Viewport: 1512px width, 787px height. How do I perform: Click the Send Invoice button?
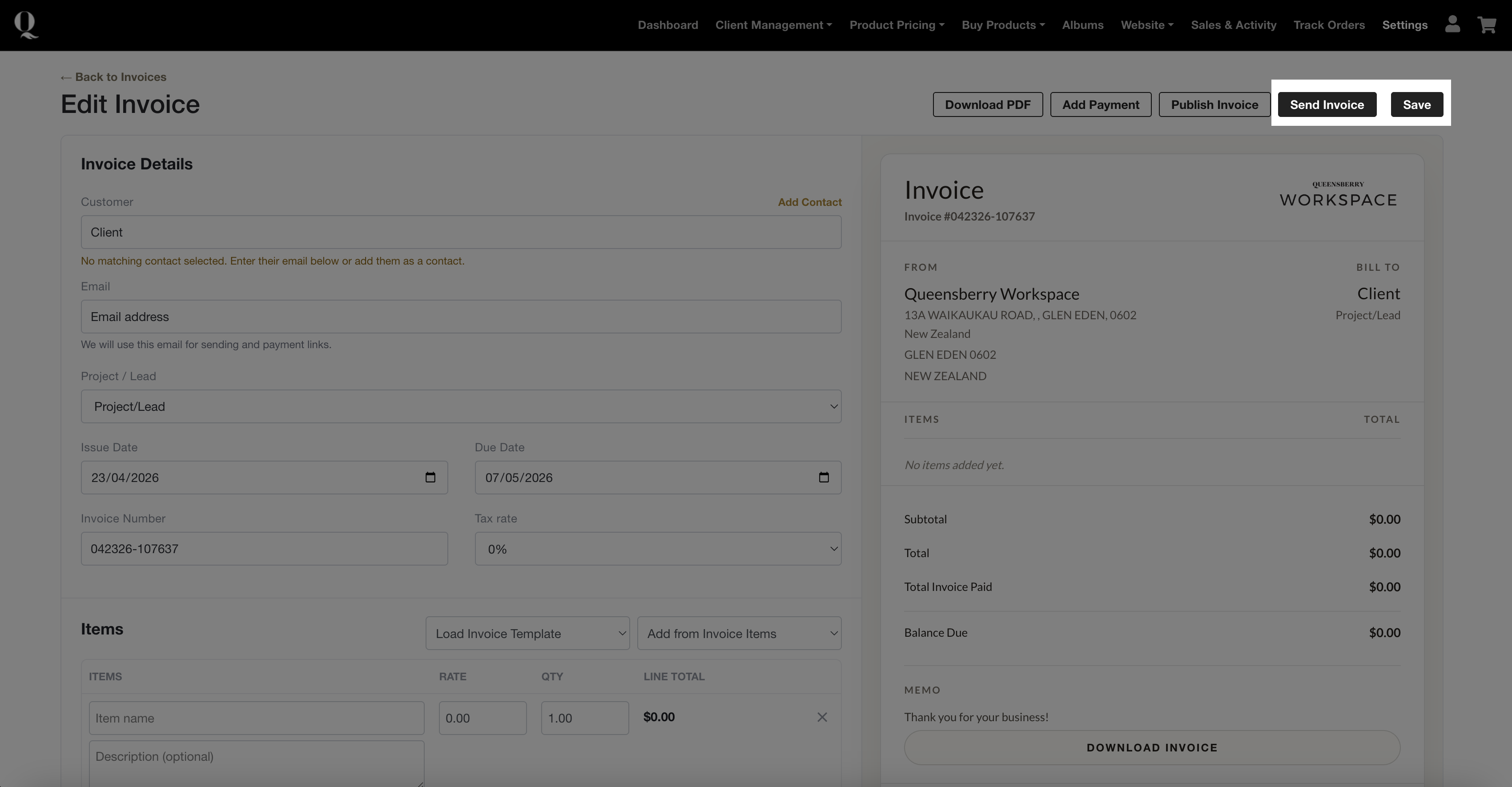[x=1327, y=104]
